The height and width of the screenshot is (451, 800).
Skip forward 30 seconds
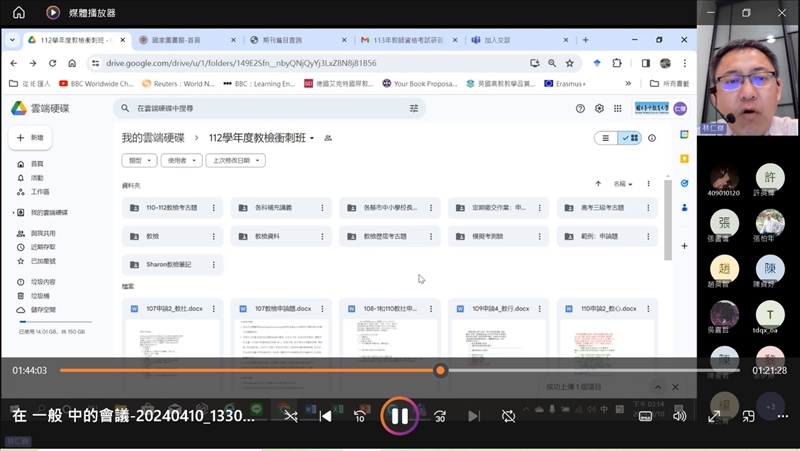(x=439, y=416)
